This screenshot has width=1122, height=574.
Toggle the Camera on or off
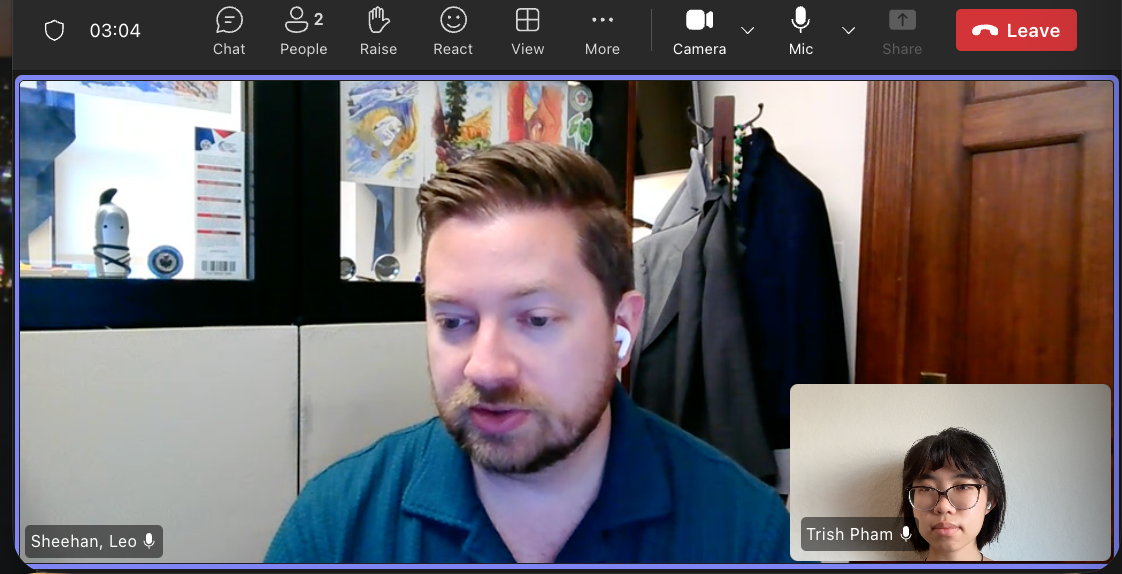(699, 31)
